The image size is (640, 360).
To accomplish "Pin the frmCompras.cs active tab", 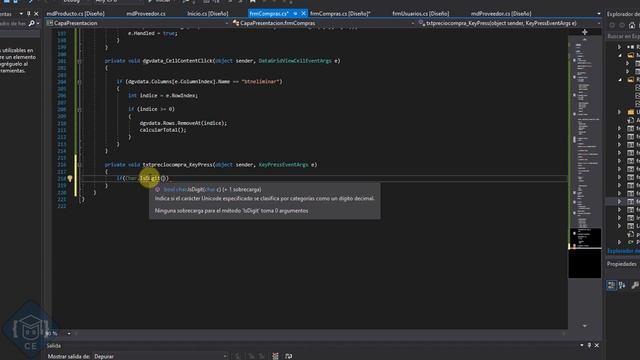I will tap(295, 13).
